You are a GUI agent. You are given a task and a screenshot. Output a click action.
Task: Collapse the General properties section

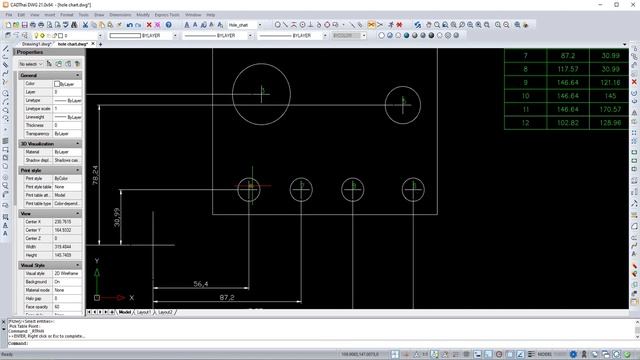click(78, 76)
